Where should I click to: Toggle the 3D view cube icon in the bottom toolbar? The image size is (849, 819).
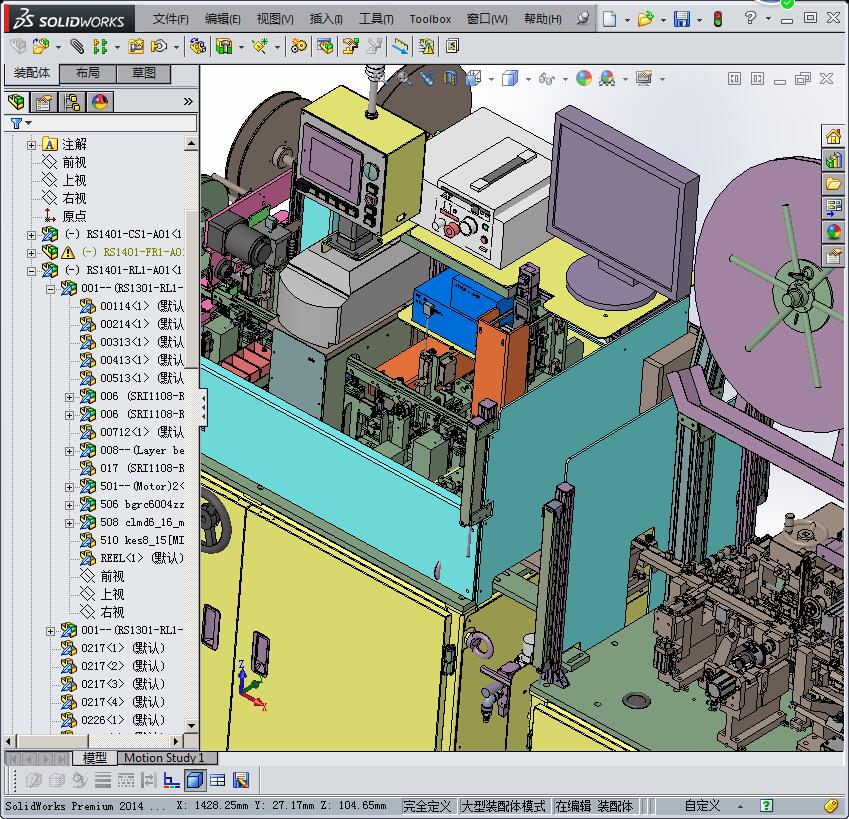(x=195, y=780)
